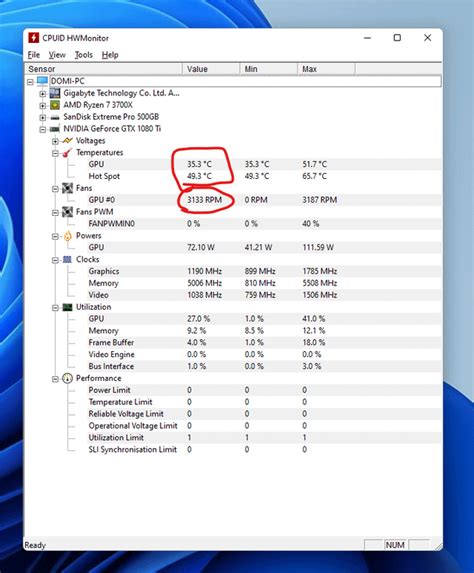Click the Temperatures thermometer icon
Viewport: 474px width, 573px height.
click(68, 152)
